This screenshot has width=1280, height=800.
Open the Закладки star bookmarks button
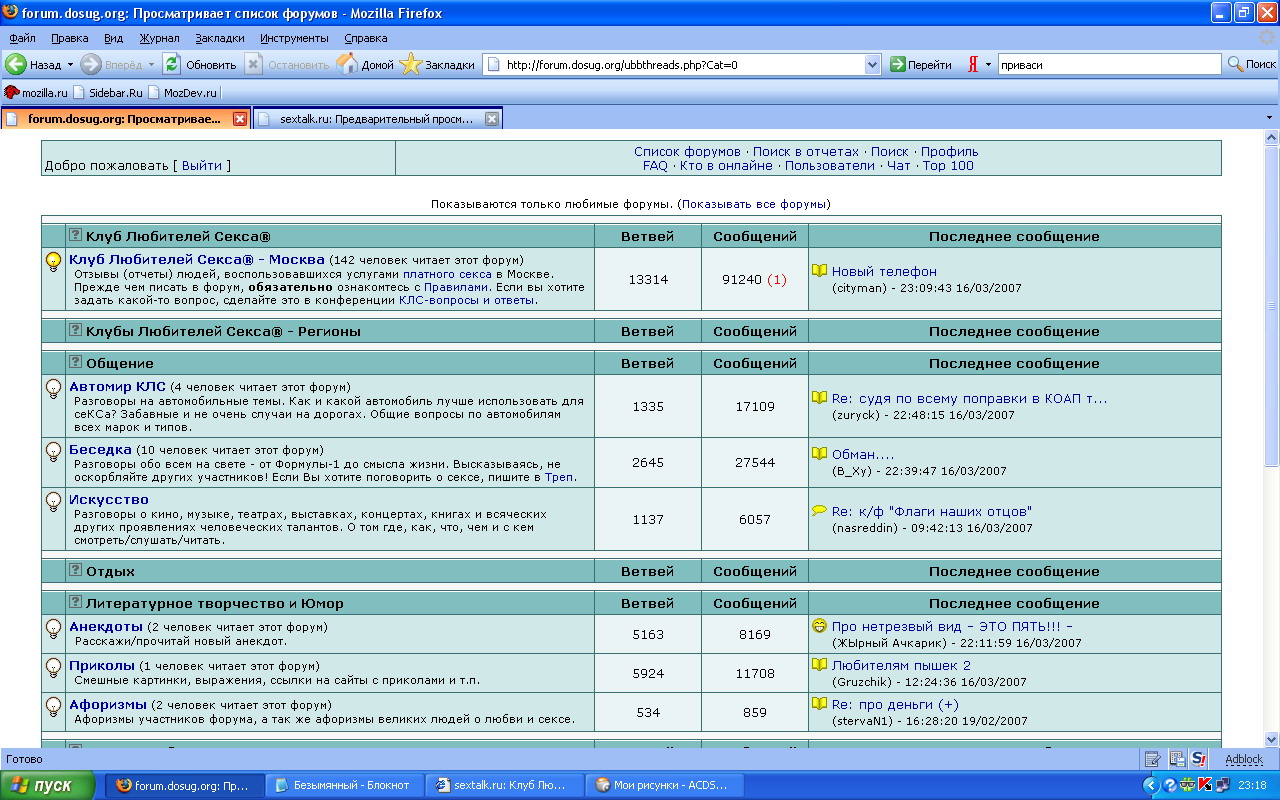pos(411,64)
